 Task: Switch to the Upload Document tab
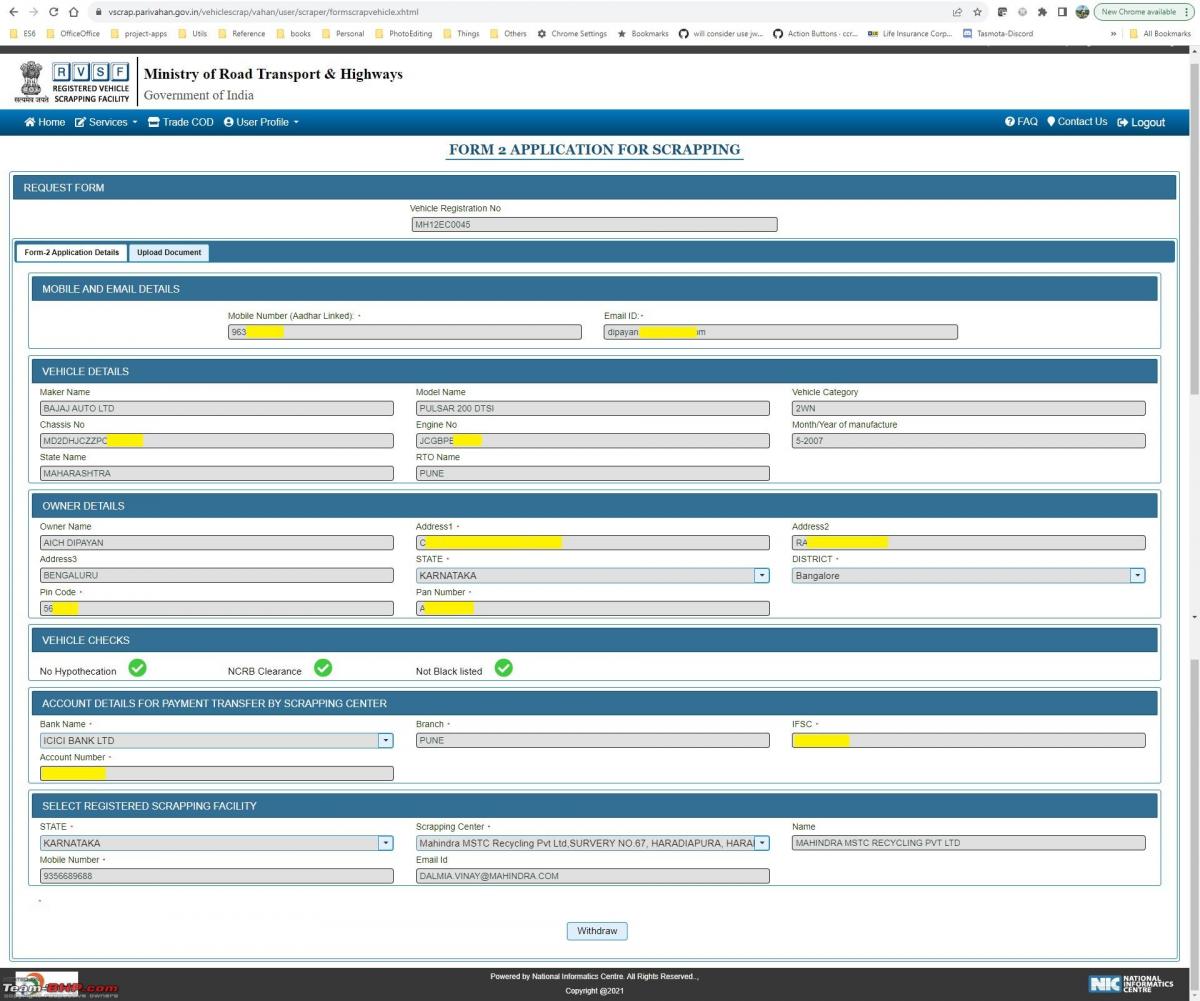(169, 252)
